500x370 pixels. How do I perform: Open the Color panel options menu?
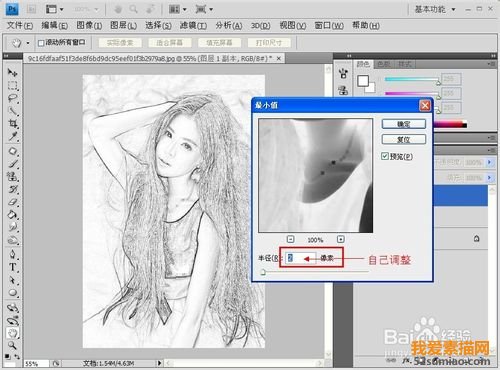tap(491, 63)
